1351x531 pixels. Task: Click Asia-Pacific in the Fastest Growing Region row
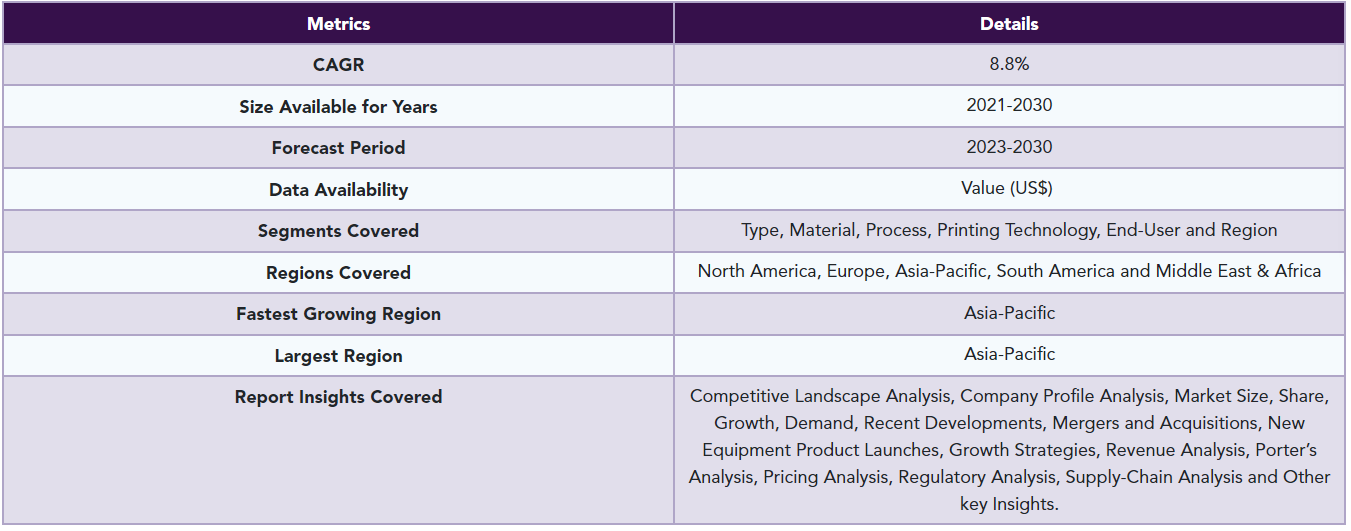click(x=1009, y=313)
